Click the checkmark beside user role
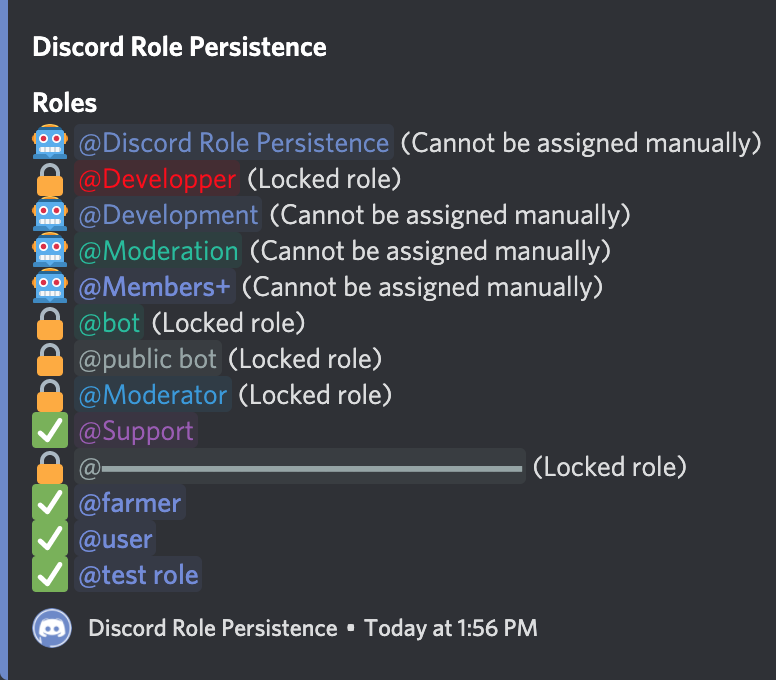The height and width of the screenshot is (680, 776). tap(50, 539)
